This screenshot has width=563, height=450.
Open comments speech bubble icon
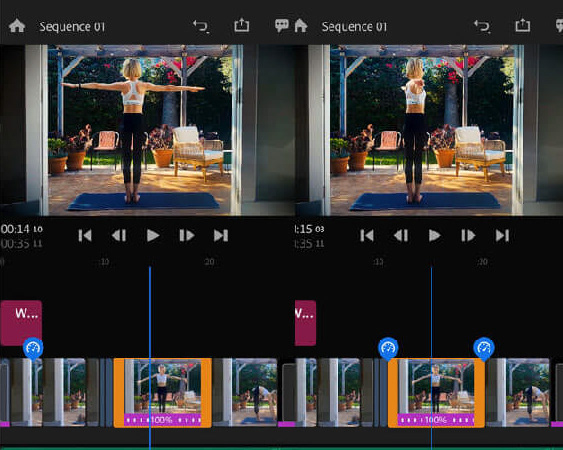click(282, 25)
